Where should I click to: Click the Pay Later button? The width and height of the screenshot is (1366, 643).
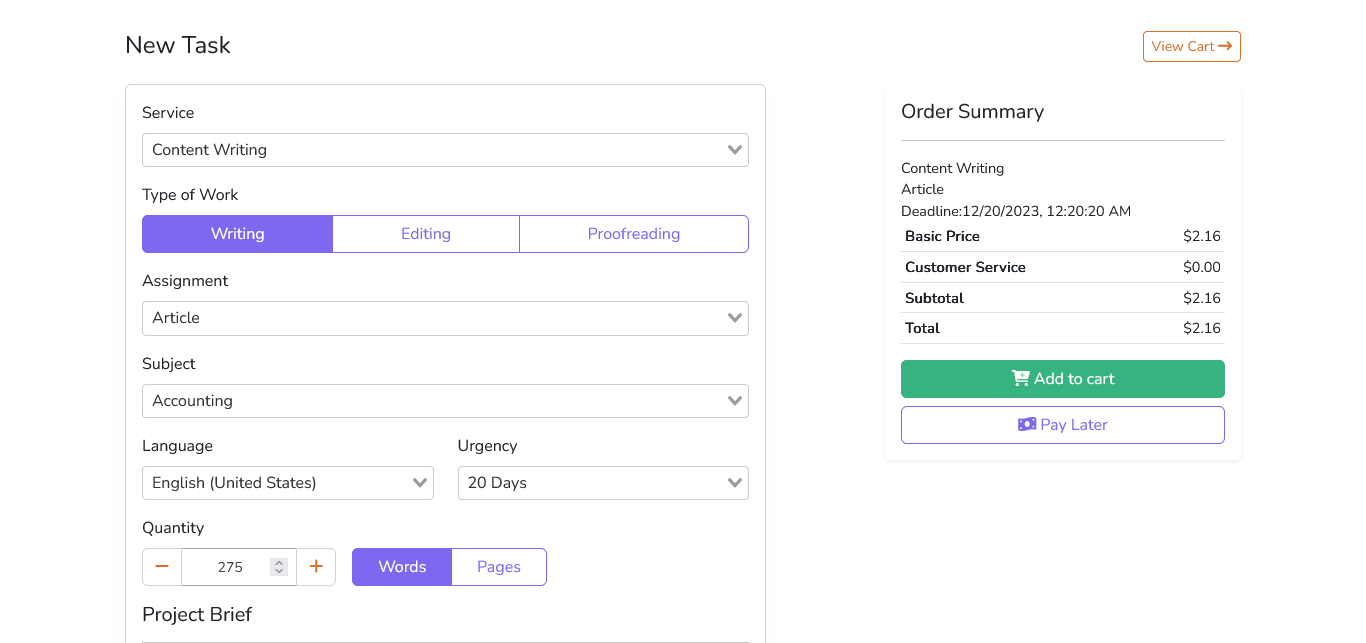point(1062,425)
